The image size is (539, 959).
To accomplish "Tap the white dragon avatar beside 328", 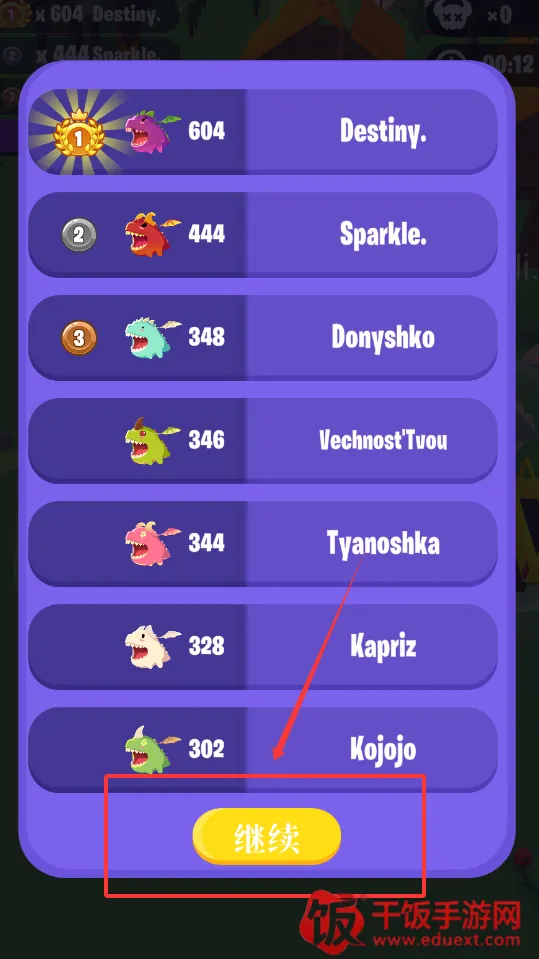I will point(153,646).
